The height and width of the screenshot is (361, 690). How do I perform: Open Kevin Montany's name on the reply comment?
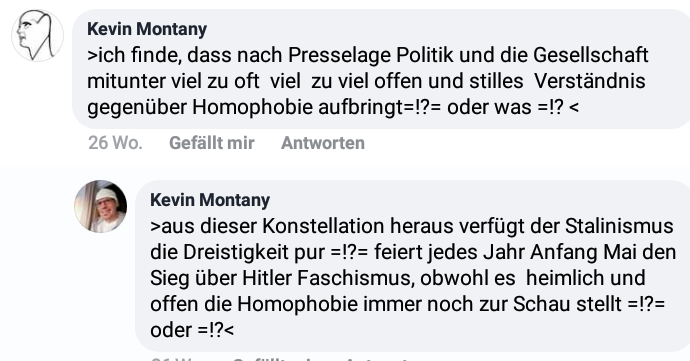coord(210,200)
